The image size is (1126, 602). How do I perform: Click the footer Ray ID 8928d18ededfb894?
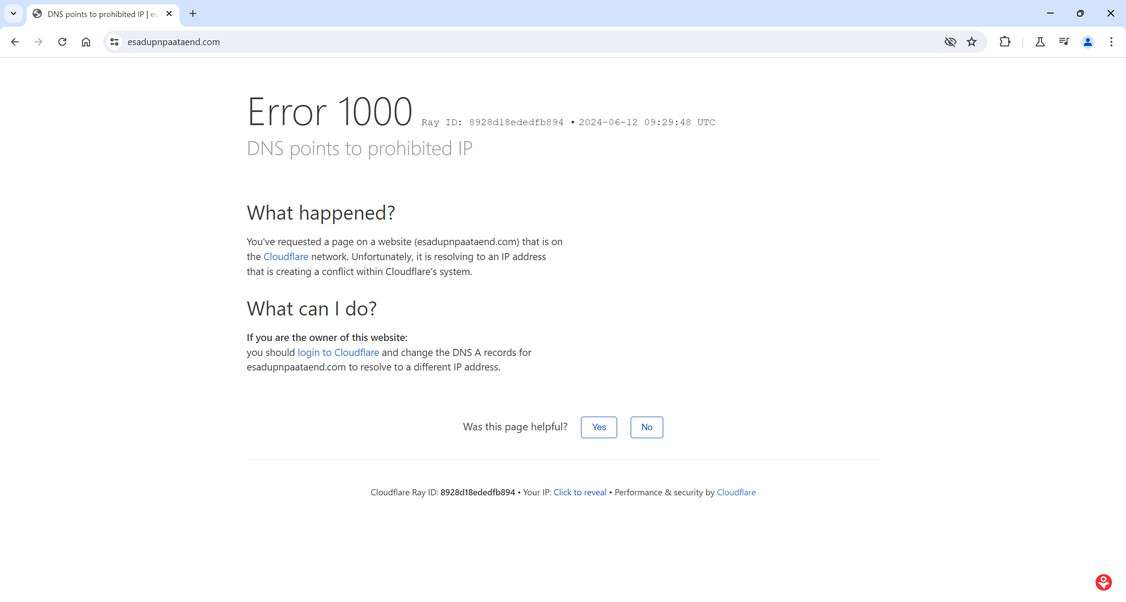tap(478, 493)
